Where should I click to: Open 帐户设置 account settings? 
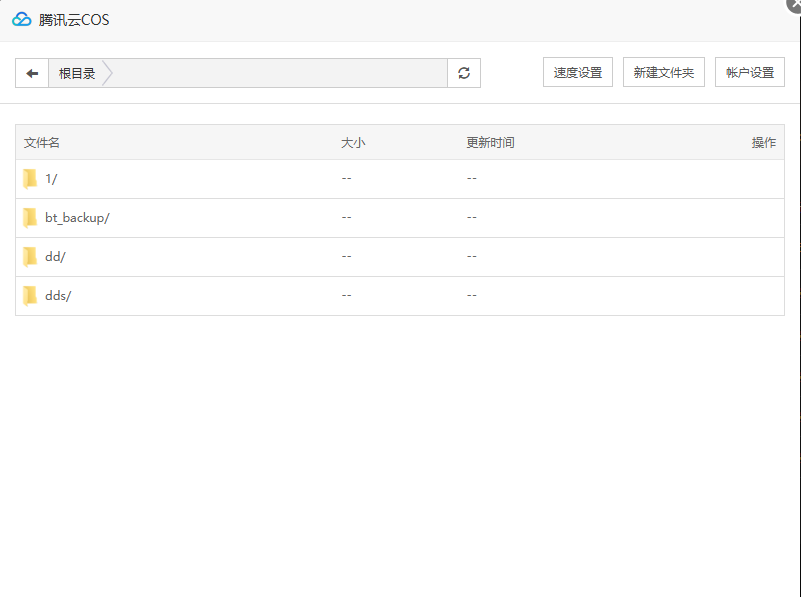pos(750,73)
